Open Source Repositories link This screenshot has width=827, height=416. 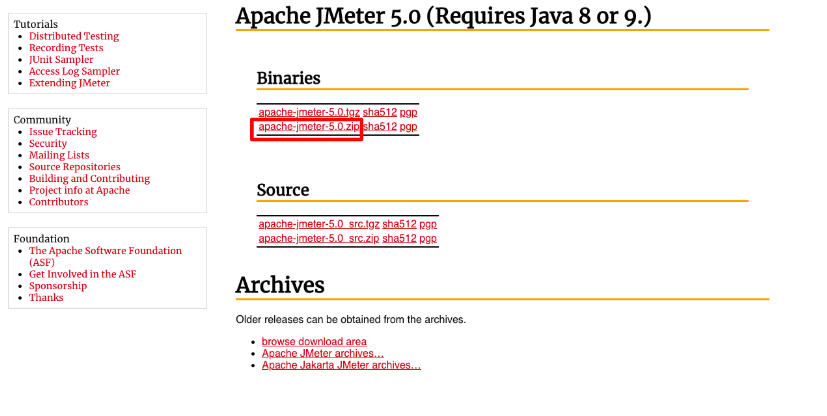[74, 167]
